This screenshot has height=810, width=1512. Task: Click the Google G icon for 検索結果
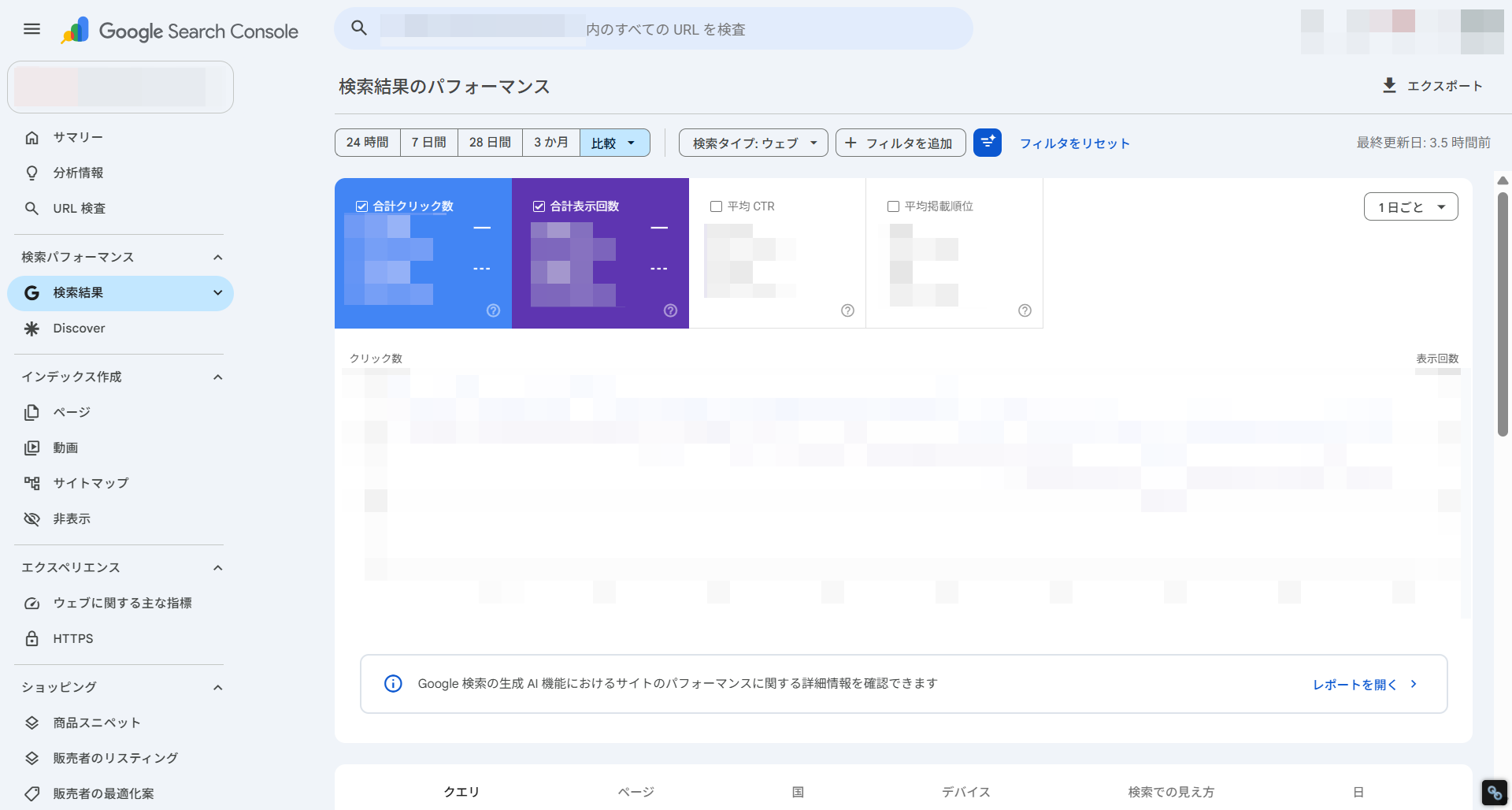31,293
